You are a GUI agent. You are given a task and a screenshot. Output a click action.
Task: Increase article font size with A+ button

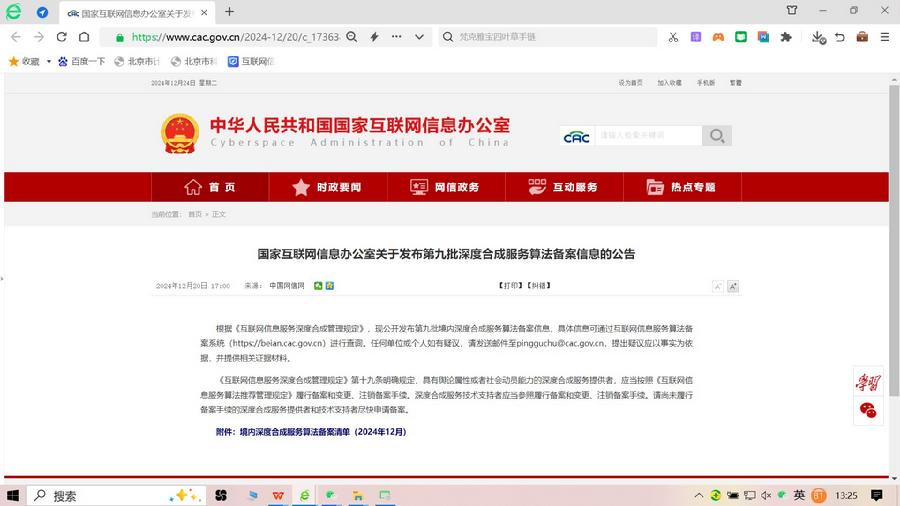point(733,286)
